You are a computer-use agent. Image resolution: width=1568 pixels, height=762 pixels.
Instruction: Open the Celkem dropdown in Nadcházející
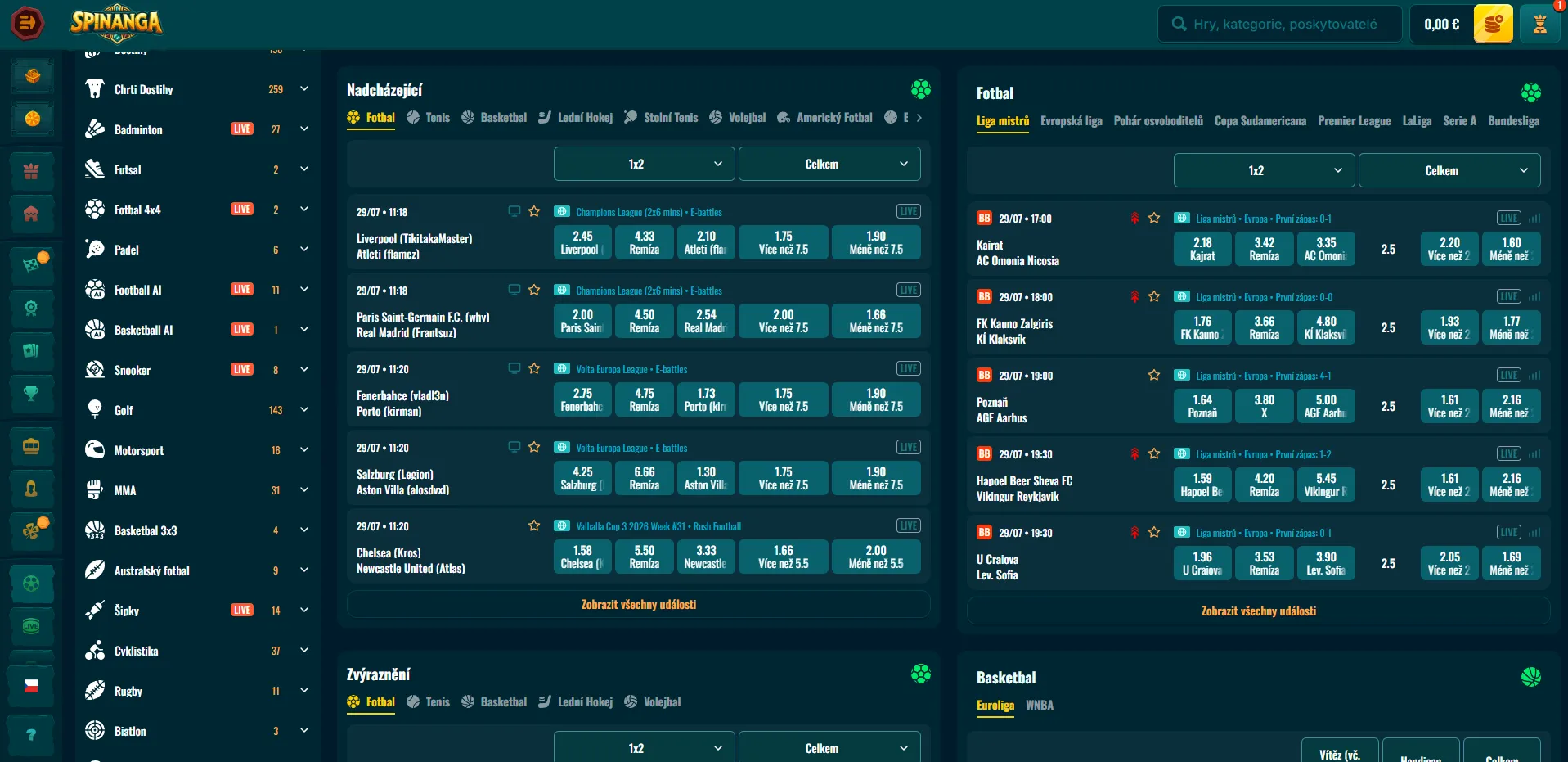829,164
